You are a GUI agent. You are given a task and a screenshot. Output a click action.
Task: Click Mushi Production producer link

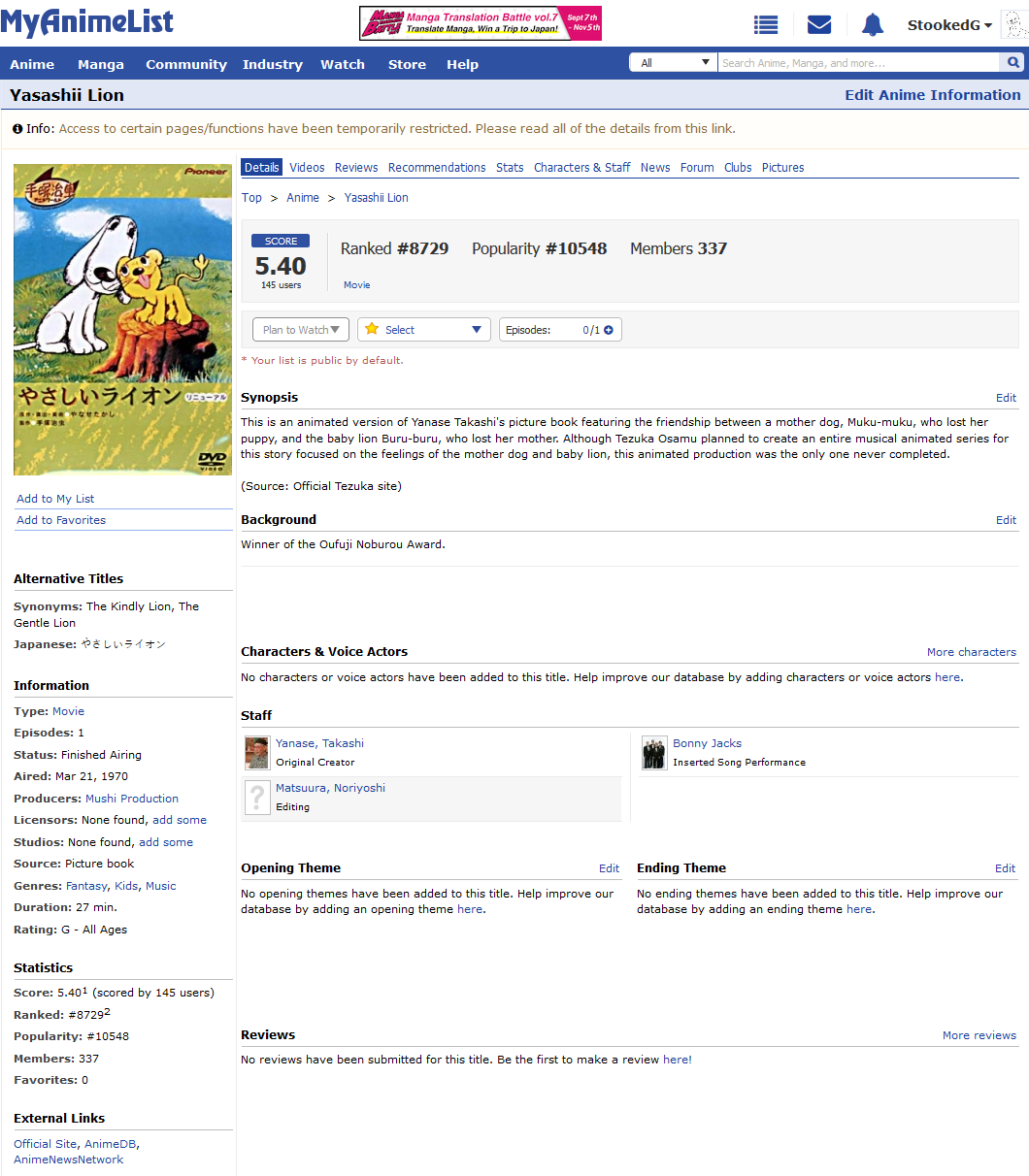click(x=132, y=799)
